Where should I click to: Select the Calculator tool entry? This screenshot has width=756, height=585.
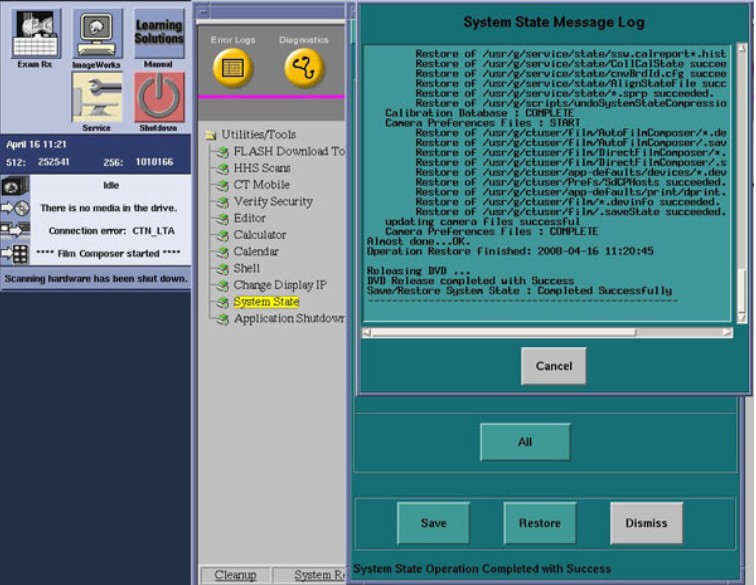click(259, 235)
